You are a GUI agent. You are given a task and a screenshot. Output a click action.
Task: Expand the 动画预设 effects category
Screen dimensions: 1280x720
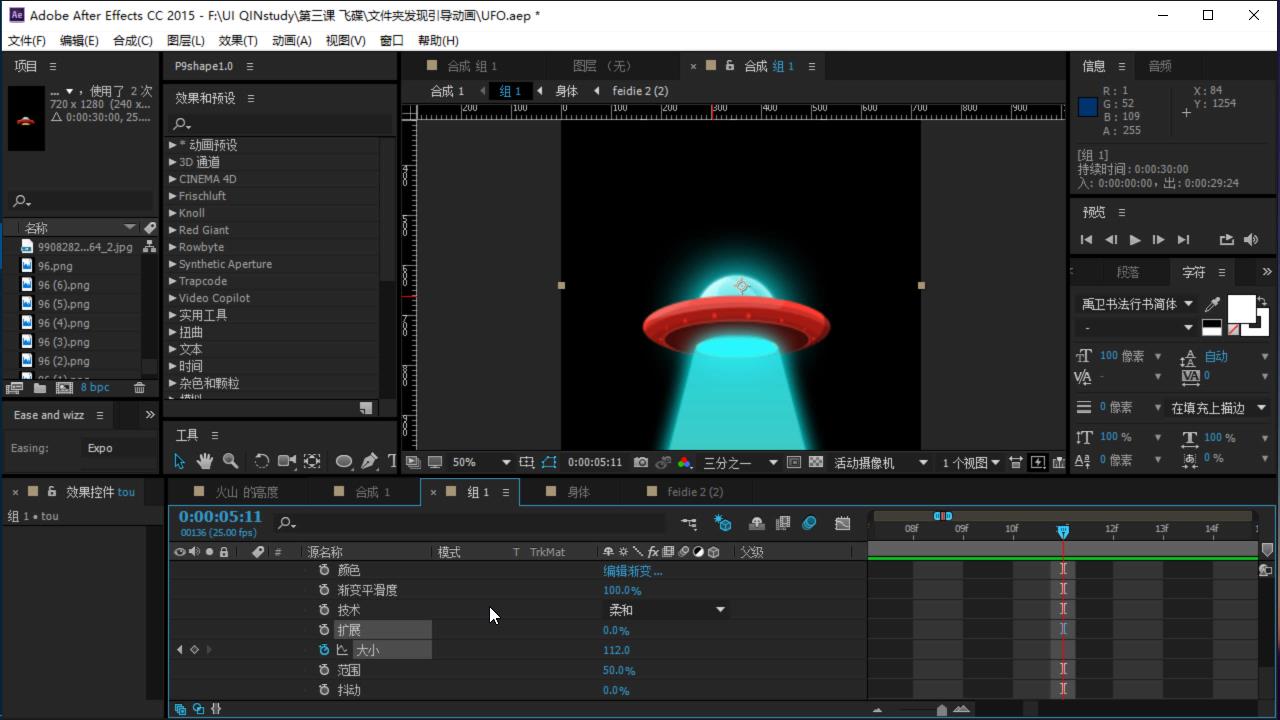click(x=173, y=145)
